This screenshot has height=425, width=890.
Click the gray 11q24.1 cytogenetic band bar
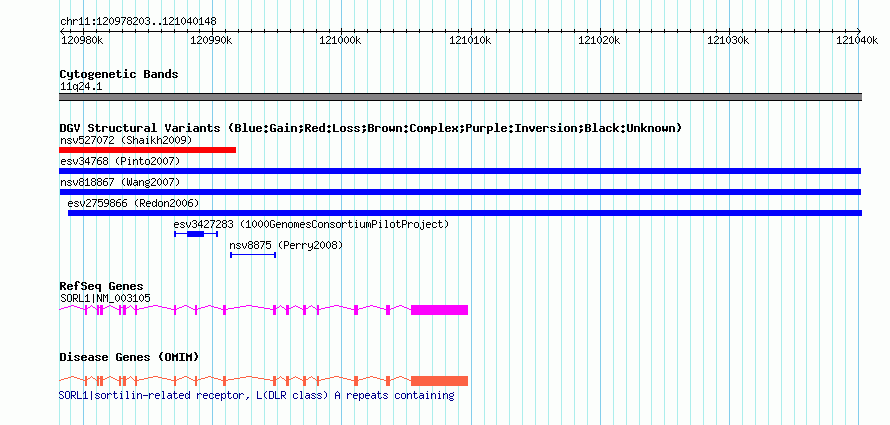[460, 97]
